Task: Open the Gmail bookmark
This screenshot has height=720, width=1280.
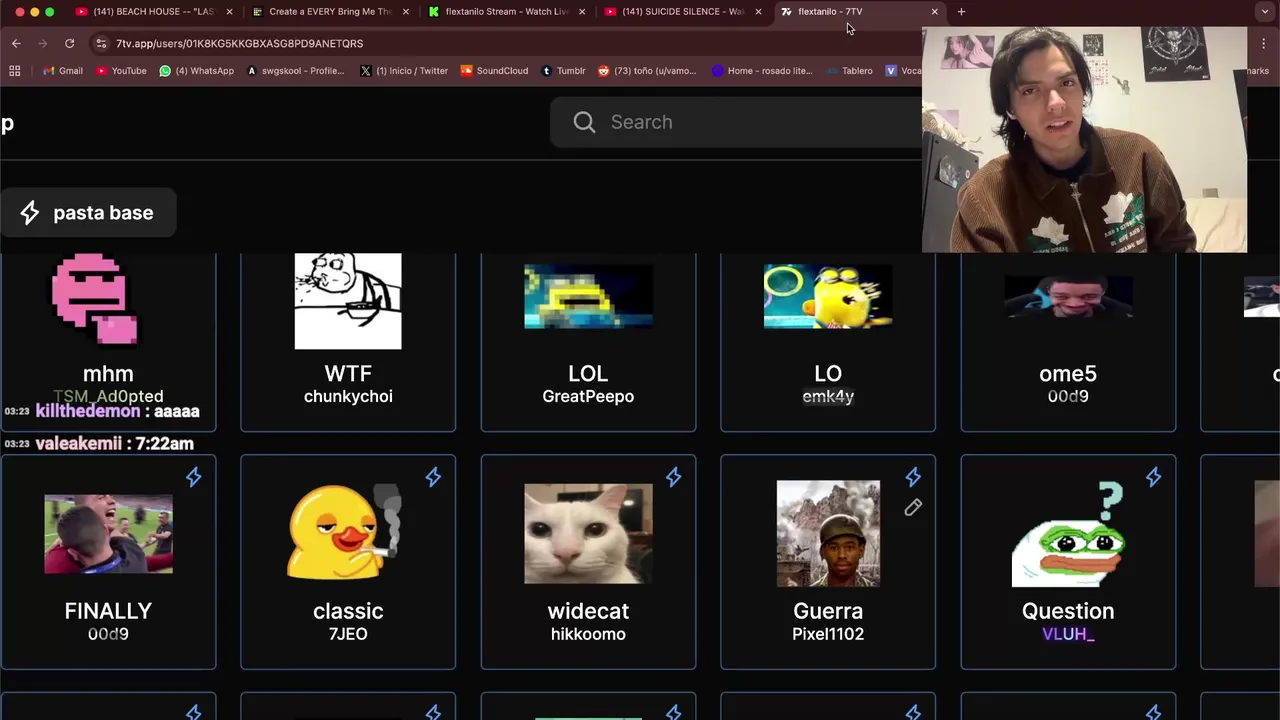Action: coord(62,71)
